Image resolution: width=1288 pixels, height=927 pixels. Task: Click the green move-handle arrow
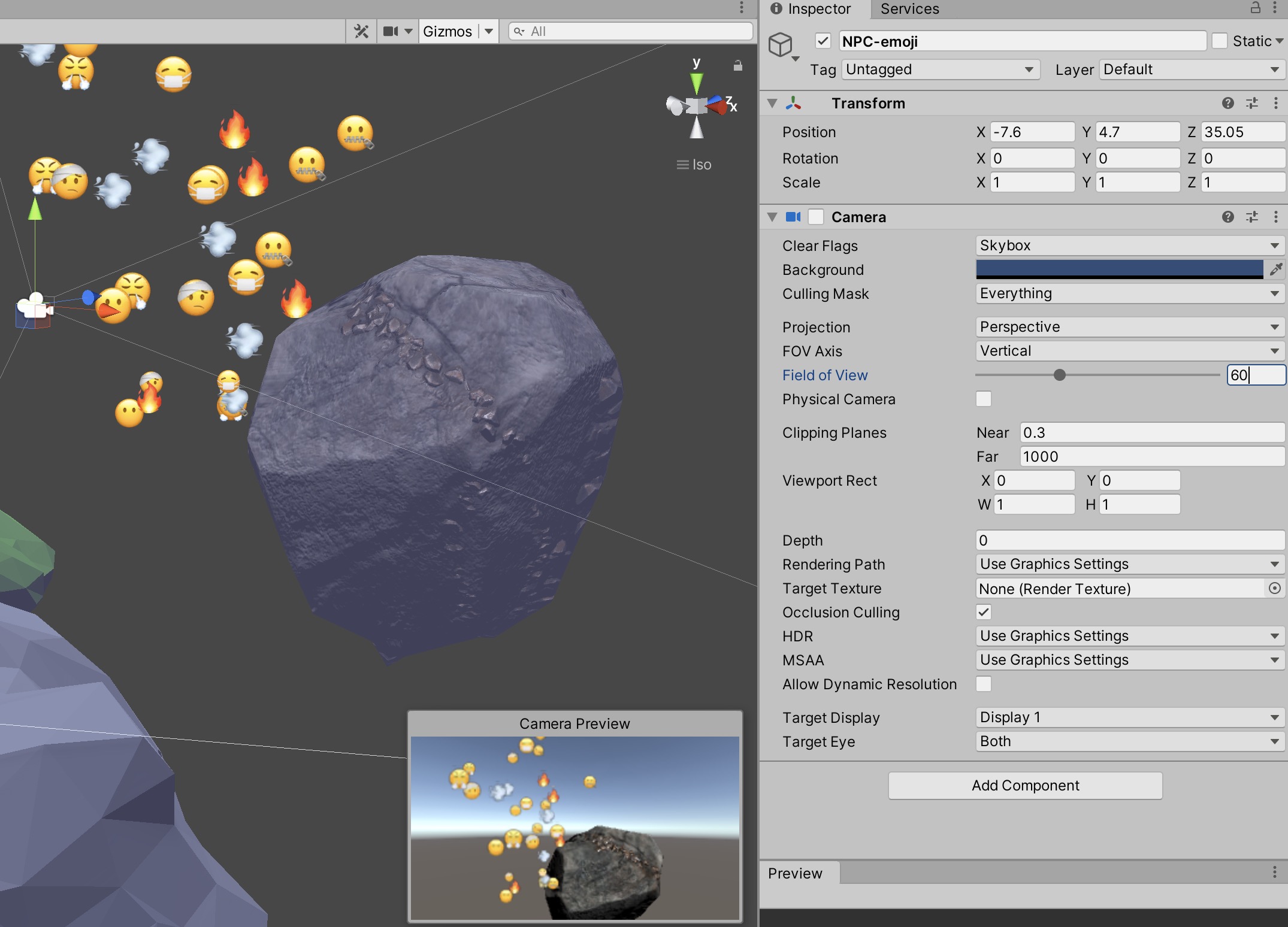point(35,208)
